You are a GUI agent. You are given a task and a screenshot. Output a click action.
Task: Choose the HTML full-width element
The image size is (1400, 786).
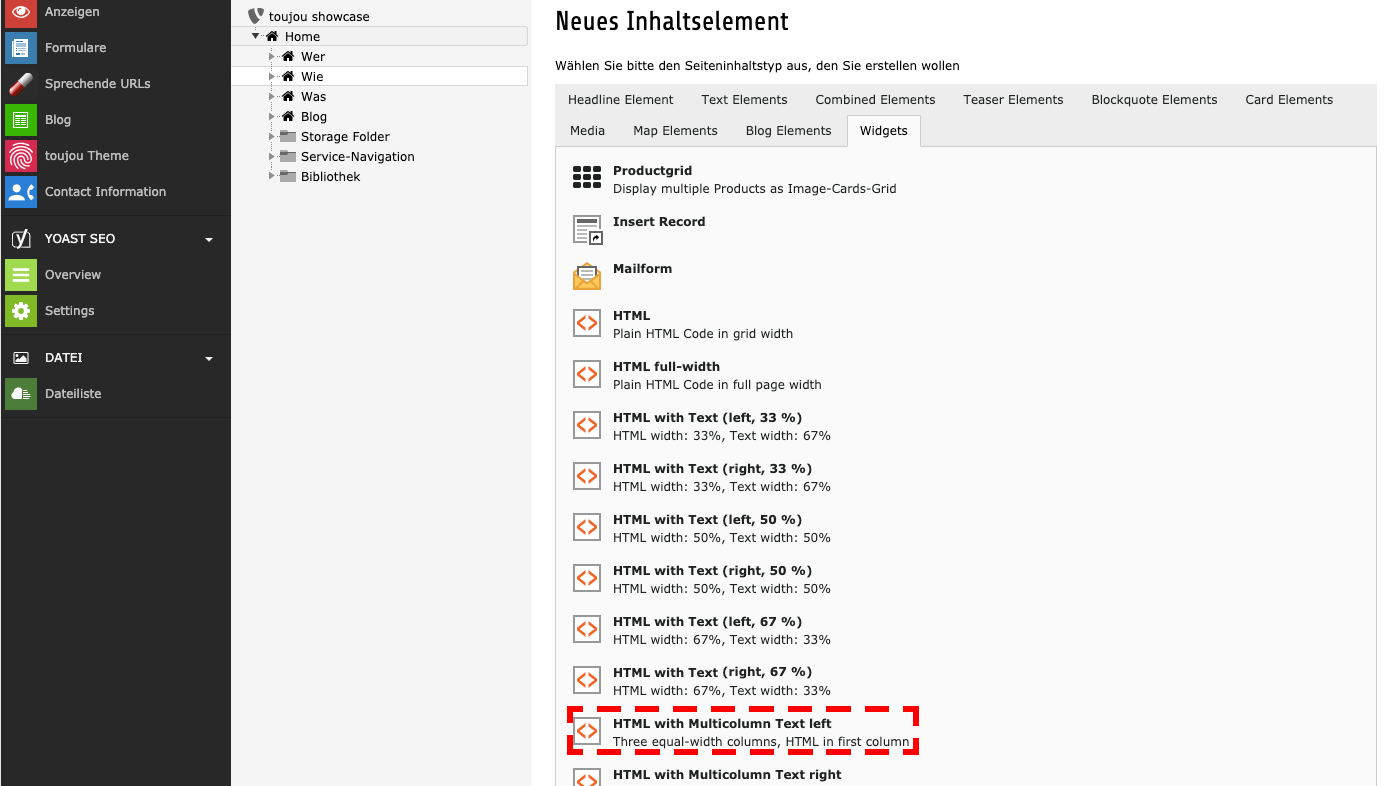coord(666,367)
